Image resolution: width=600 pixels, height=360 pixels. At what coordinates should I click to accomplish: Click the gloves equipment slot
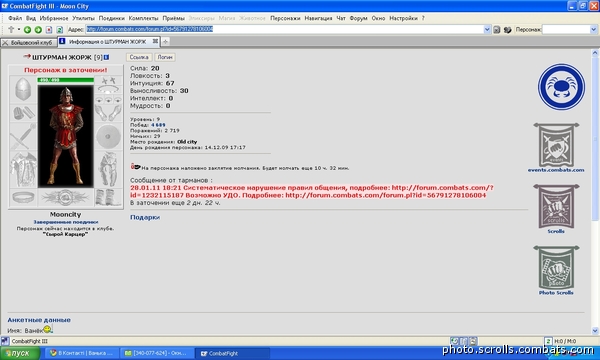tap(108, 113)
